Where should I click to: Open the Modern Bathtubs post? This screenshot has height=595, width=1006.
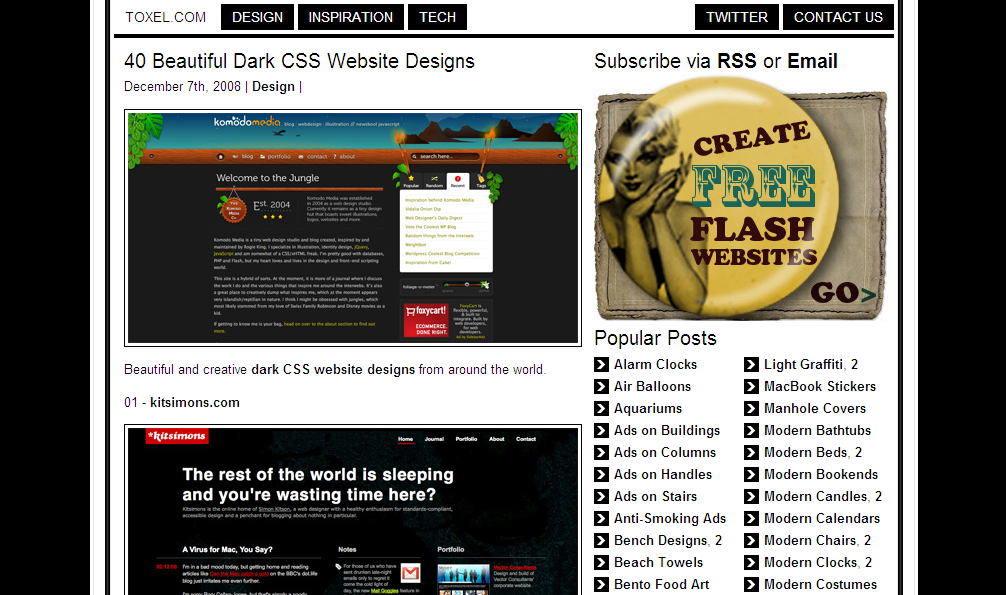coord(817,431)
